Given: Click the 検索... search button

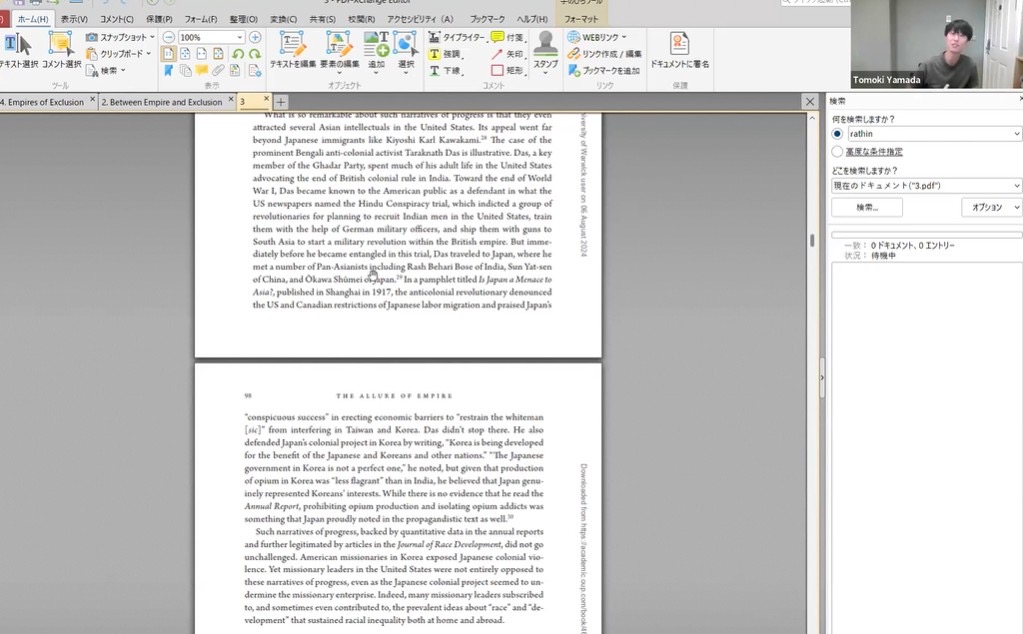Looking at the screenshot, I should (867, 207).
